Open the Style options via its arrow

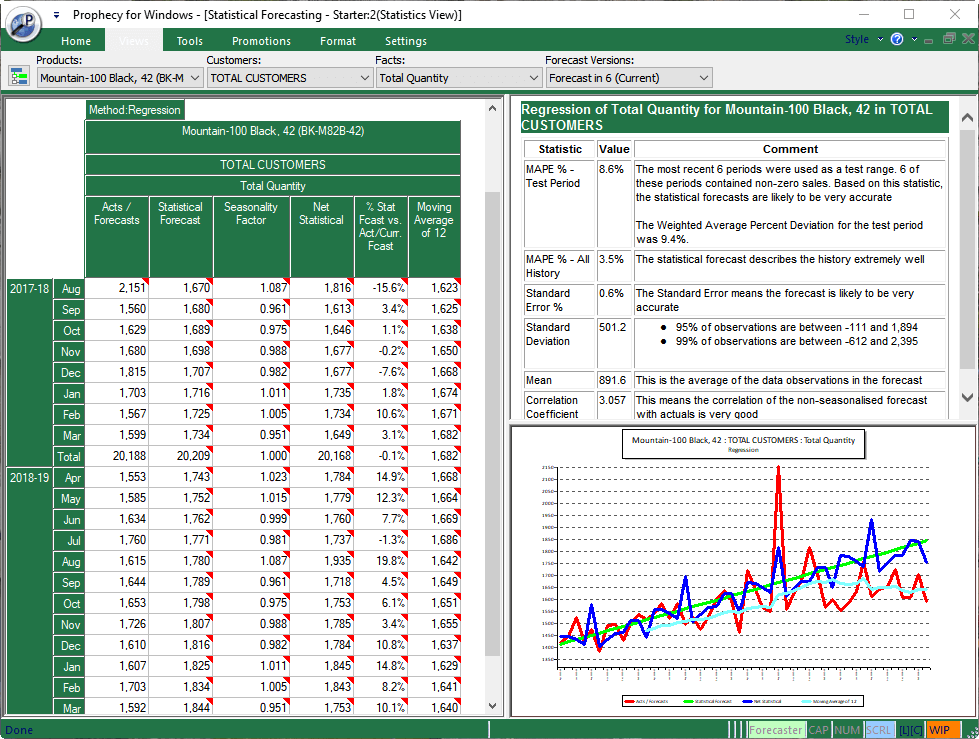pos(878,40)
